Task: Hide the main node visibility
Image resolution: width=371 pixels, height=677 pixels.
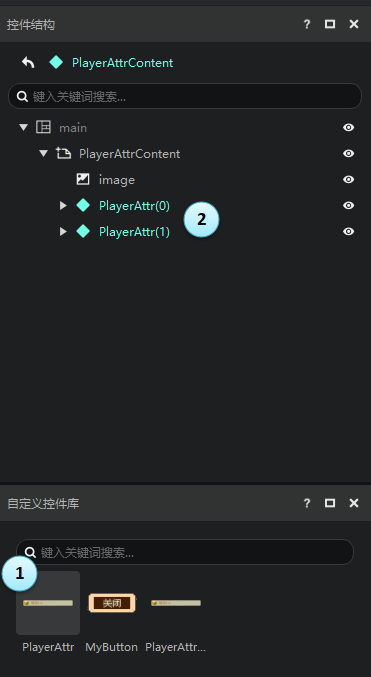Action: (x=349, y=127)
